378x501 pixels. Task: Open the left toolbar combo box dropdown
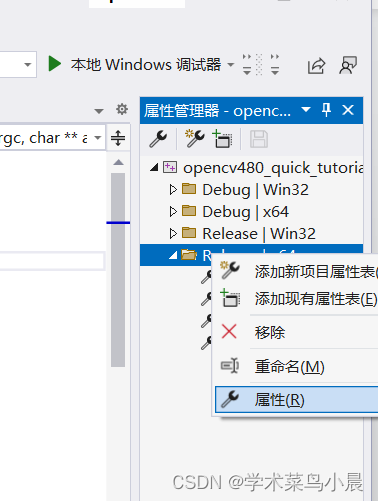point(28,65)
